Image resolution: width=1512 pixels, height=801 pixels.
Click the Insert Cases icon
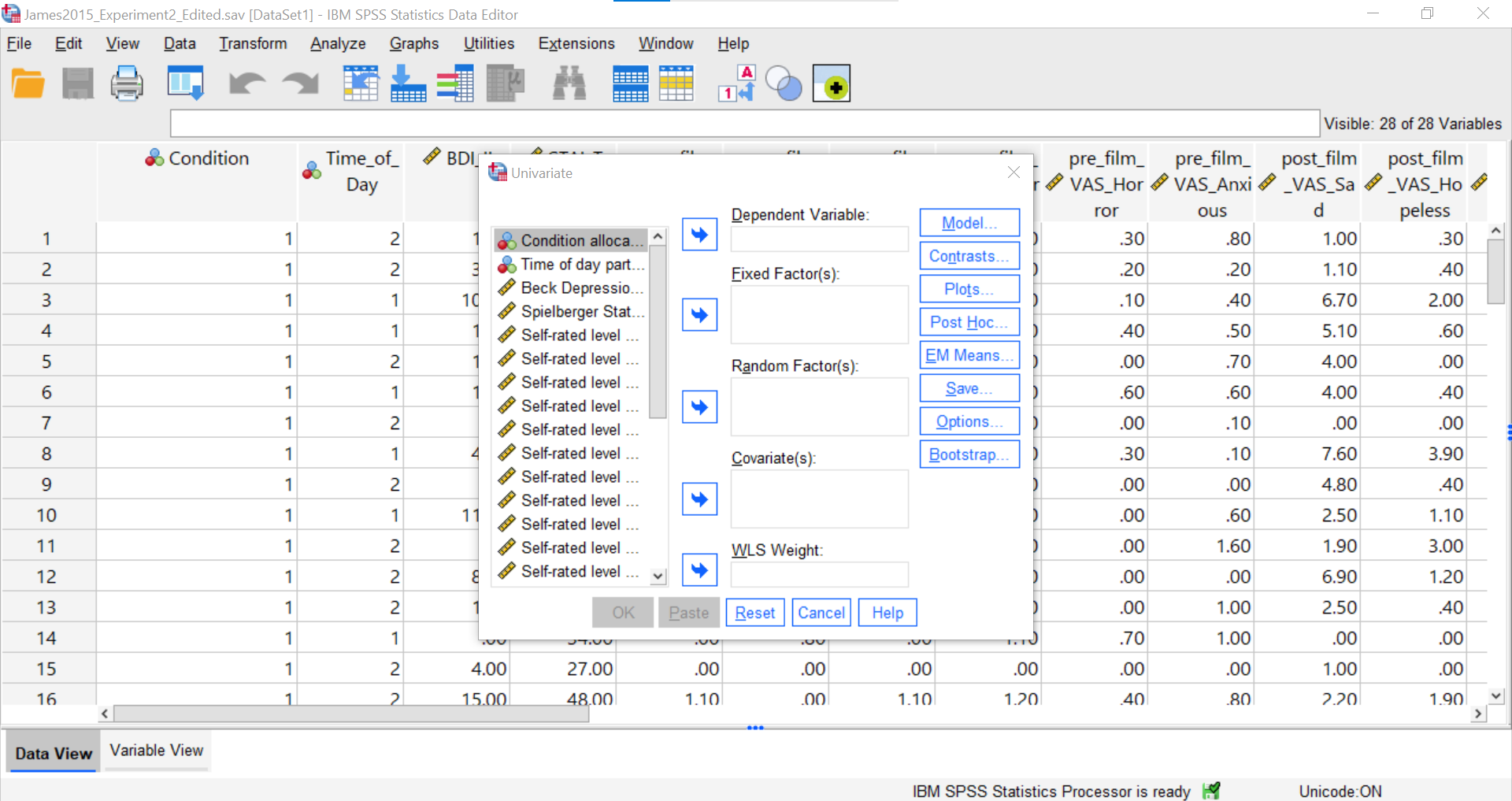click(630, 83)
